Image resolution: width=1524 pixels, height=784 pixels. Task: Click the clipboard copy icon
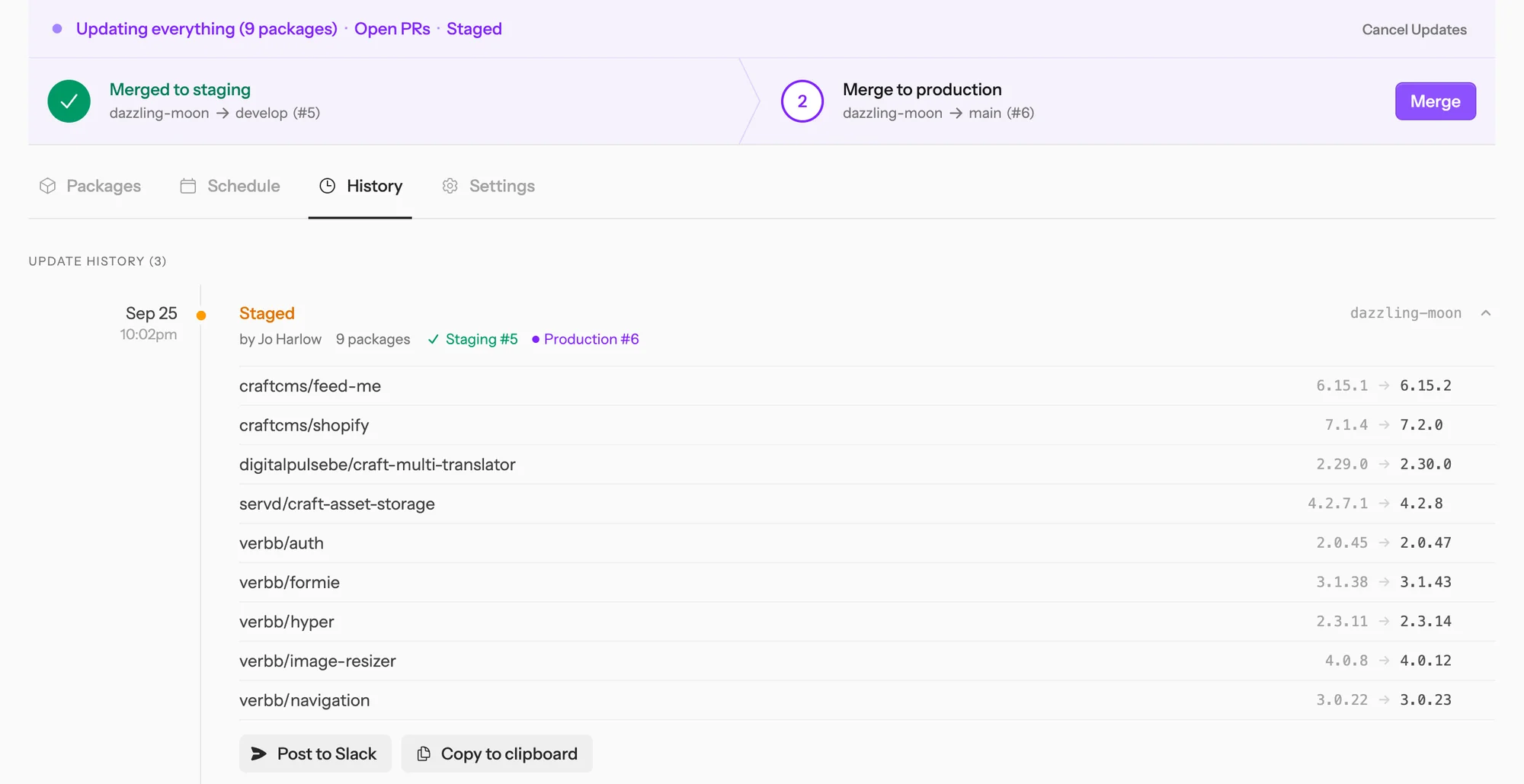click(424, 754)
